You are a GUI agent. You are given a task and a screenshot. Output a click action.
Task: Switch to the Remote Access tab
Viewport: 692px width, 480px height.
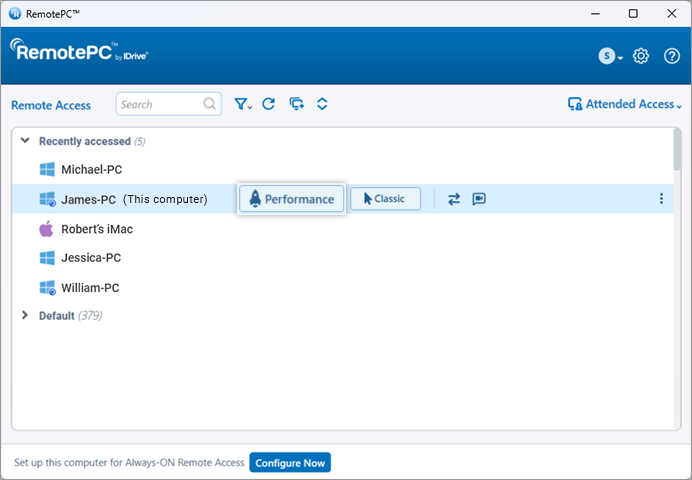pos(51,105)
